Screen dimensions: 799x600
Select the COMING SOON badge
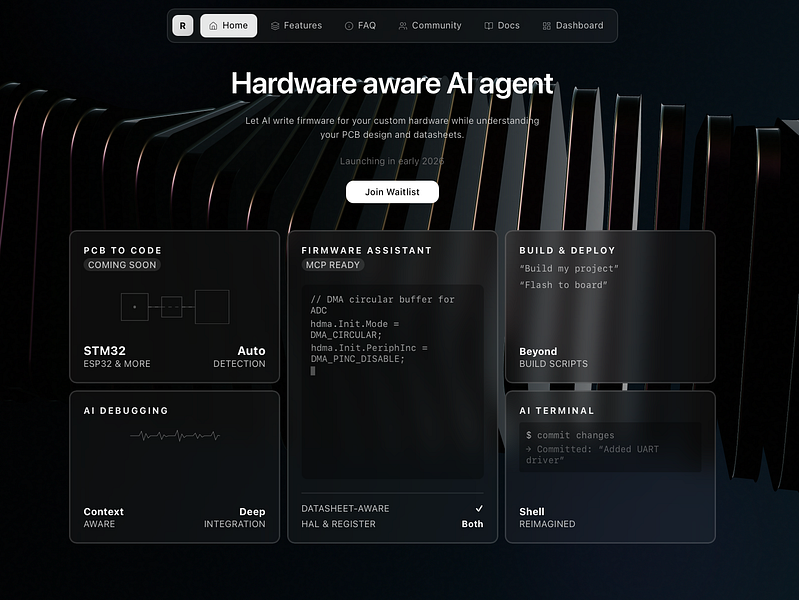click(122, 265)
